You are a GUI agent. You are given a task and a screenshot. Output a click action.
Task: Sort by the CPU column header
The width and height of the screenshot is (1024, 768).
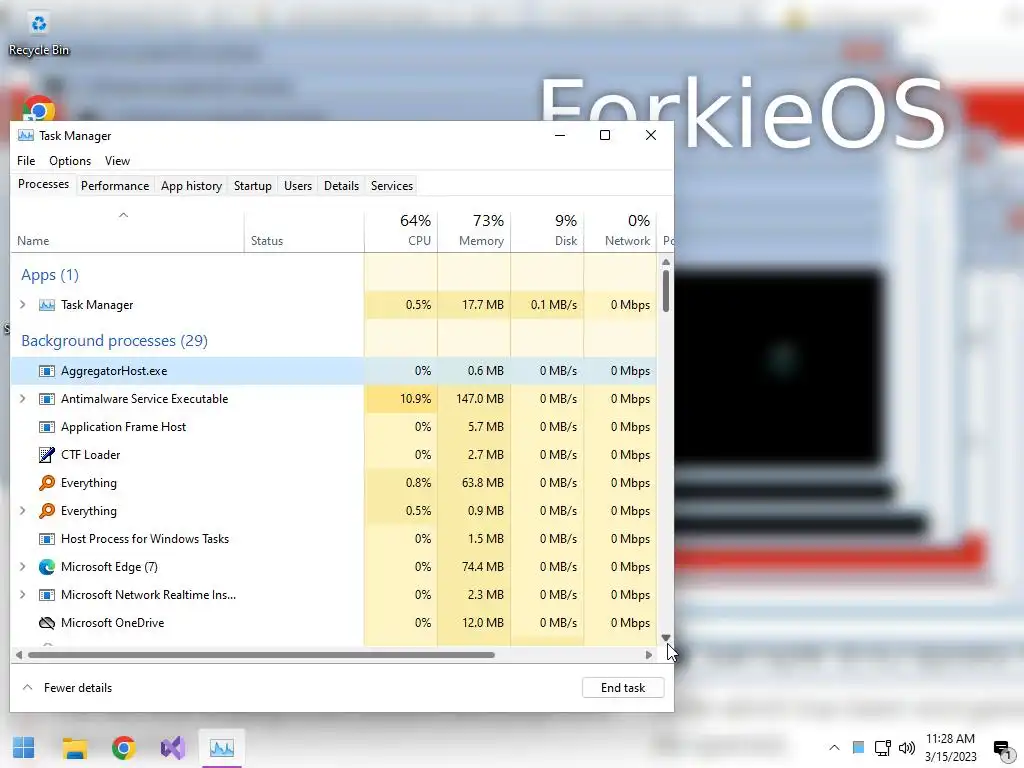401,231
